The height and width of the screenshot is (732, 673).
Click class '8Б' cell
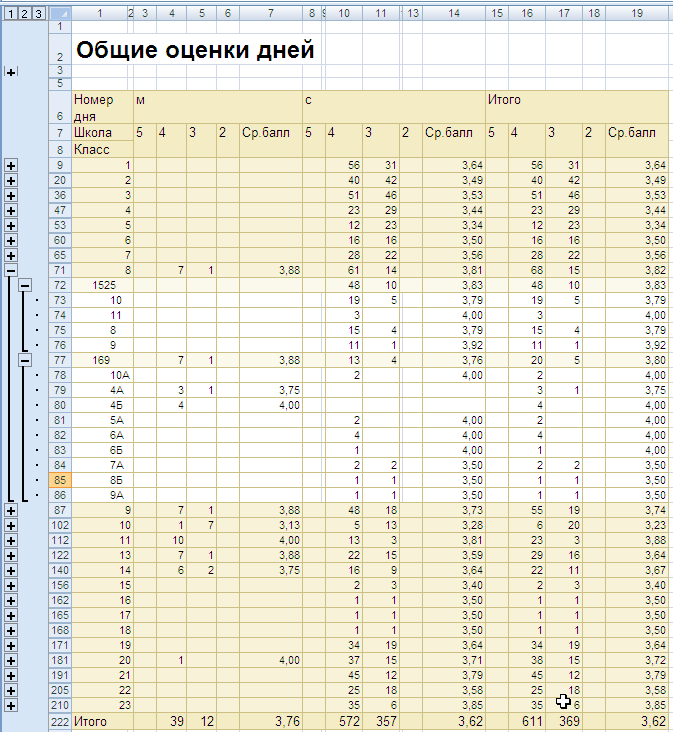point(103,480)
